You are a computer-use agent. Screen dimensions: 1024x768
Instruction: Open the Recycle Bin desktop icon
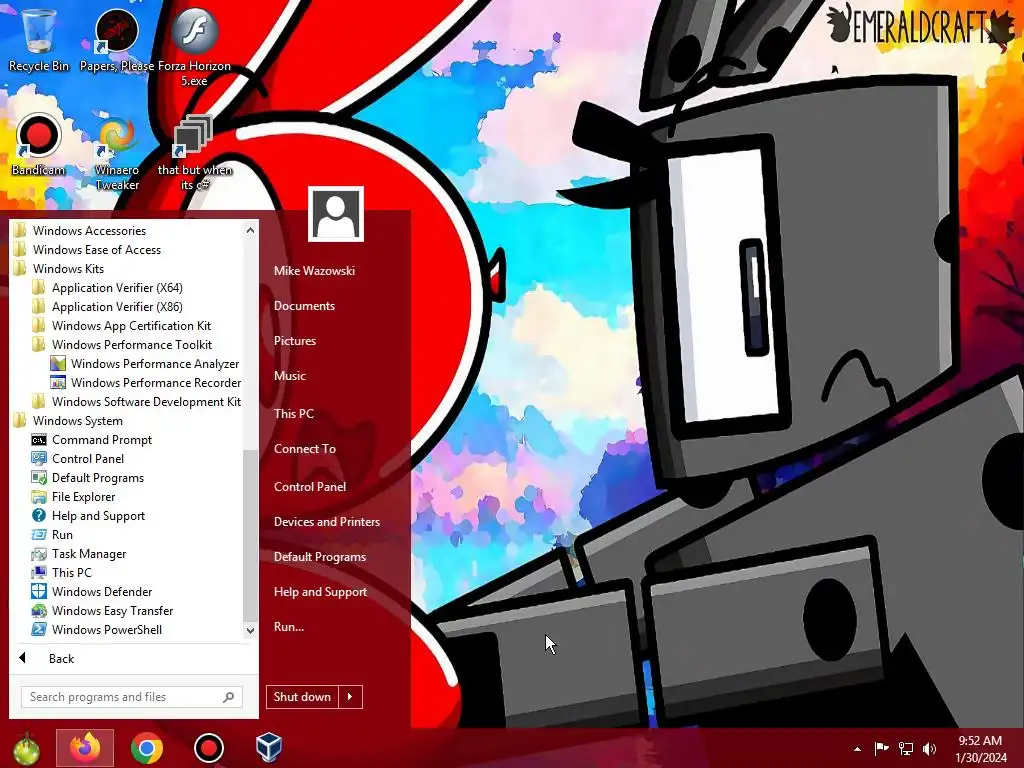(x=39, y=38)
